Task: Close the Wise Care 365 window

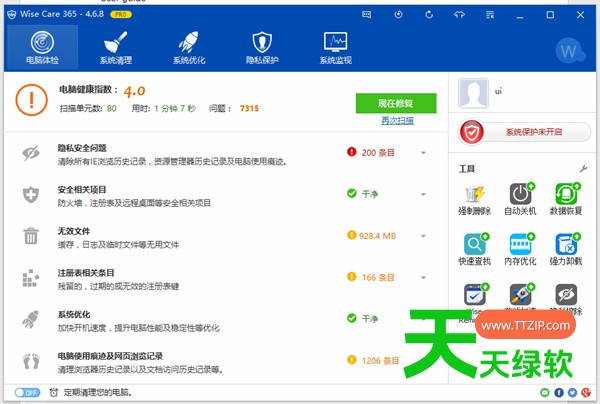Action: 580,15
